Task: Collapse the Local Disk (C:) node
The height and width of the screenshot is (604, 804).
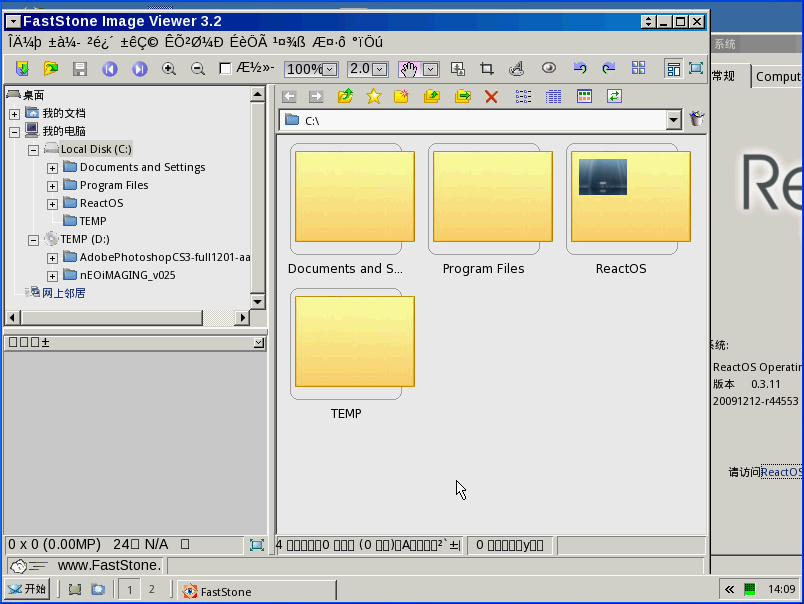Action: tap(33, 150)
